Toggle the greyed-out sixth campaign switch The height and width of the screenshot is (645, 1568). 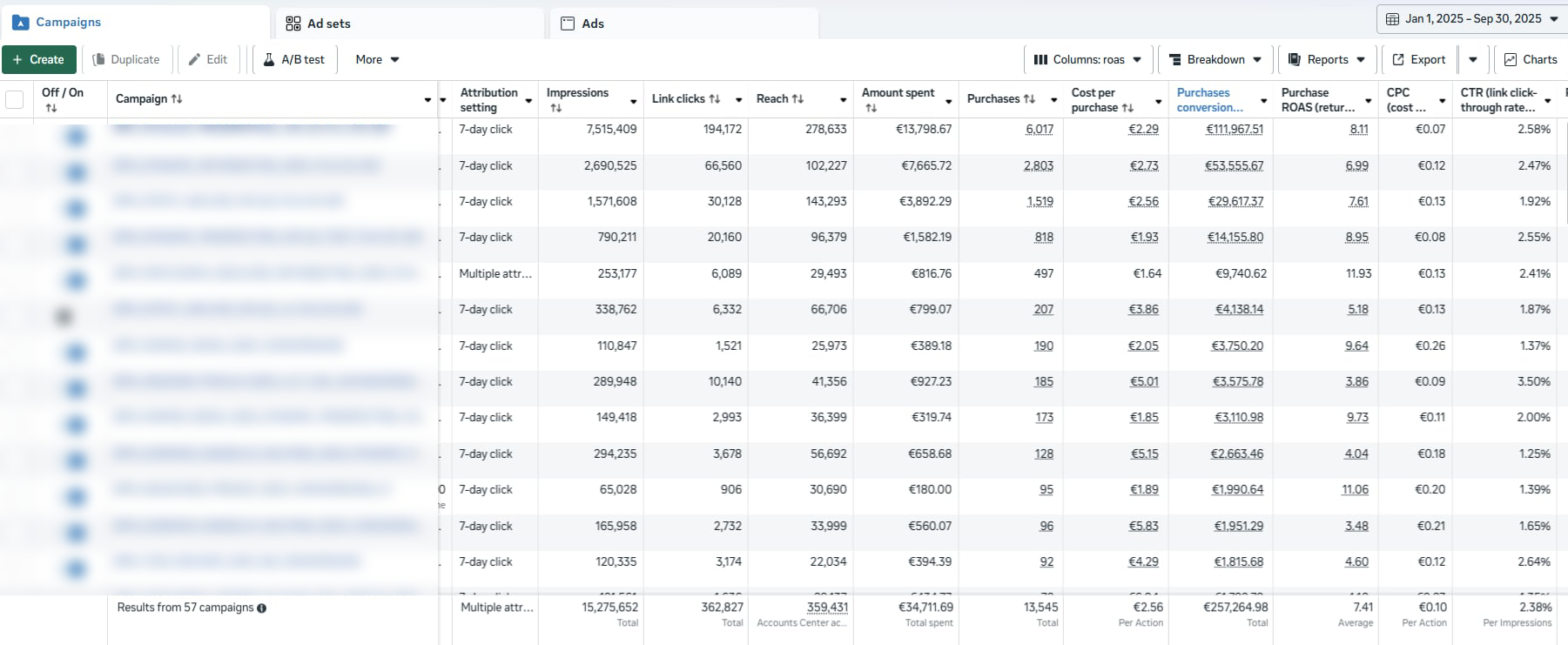pyautogui.click(x=64, y=317)
